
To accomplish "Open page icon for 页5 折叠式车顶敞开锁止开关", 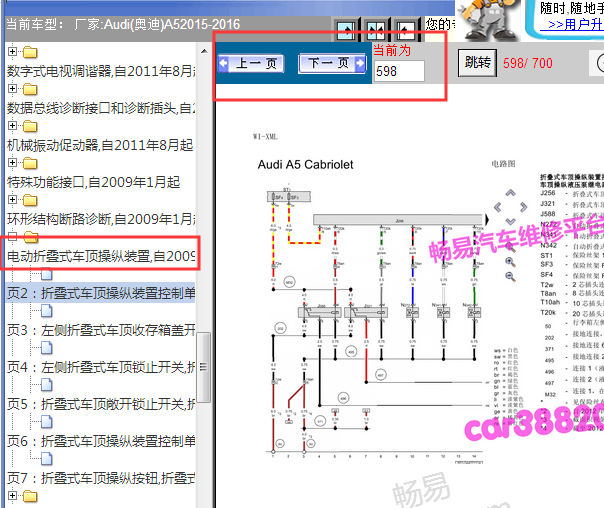I will pyautogui.click(x=47, y=385).
